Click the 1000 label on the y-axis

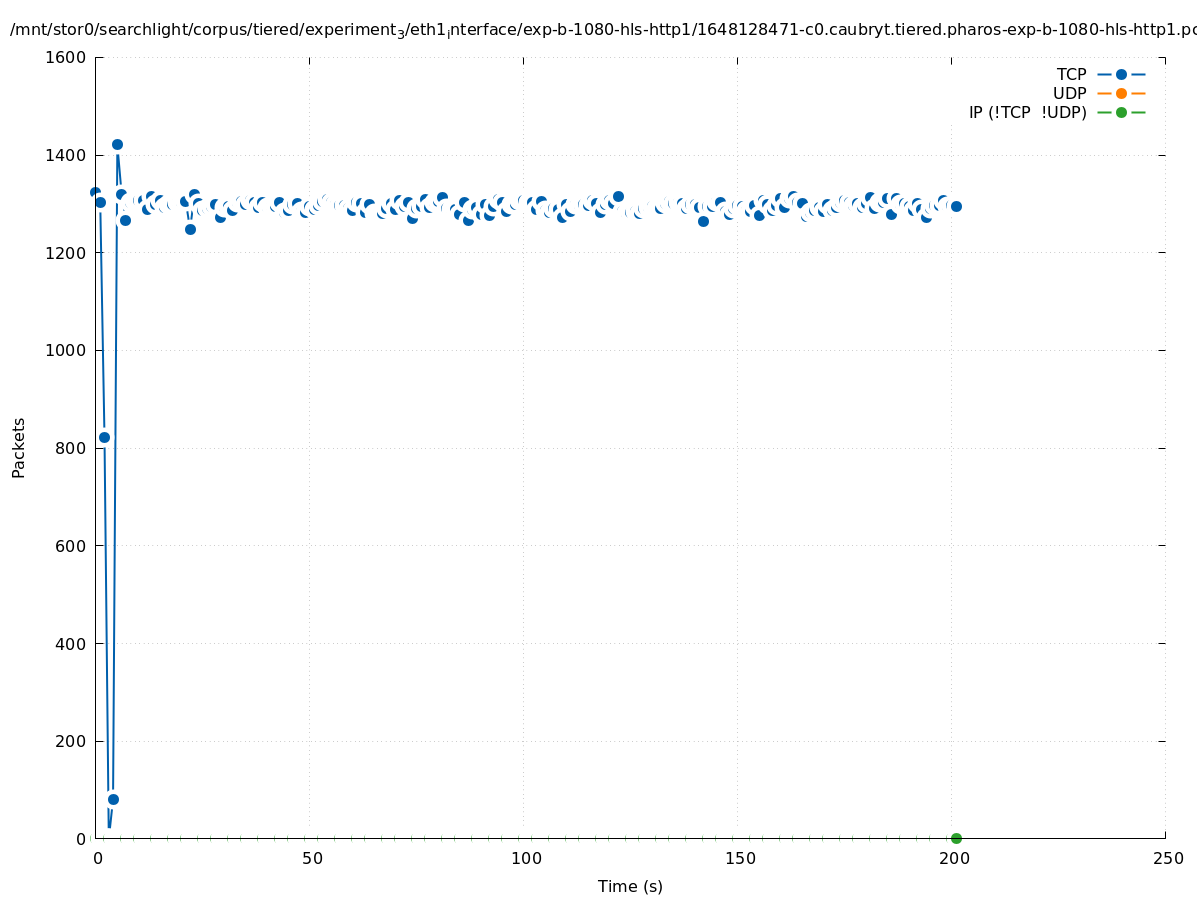coord(66,350)
